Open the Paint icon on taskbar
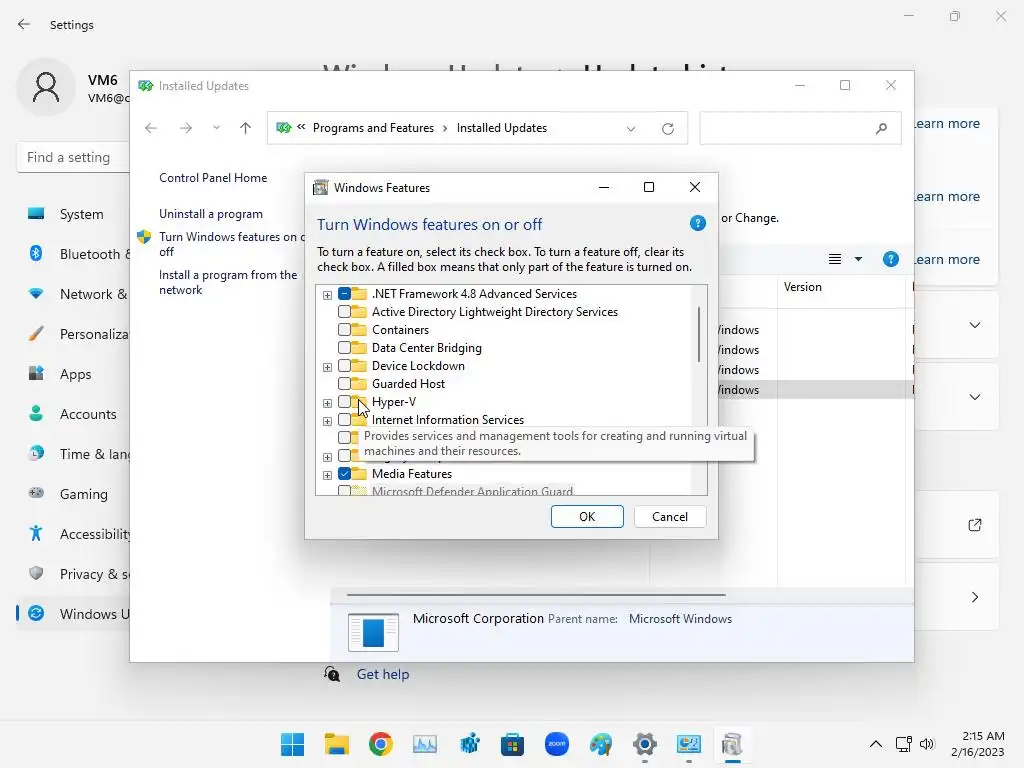Image resolution: width=1024 pixels, height=768 pixels. click(601, 744)
